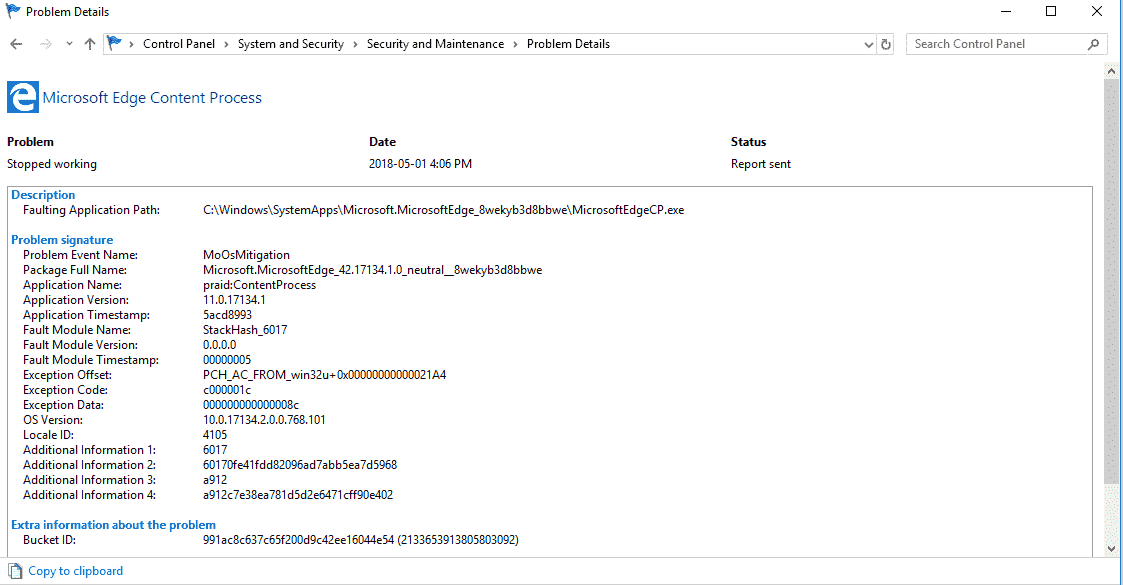Open Security and Maintenance breadcrumb

click(x=435, y=44)
